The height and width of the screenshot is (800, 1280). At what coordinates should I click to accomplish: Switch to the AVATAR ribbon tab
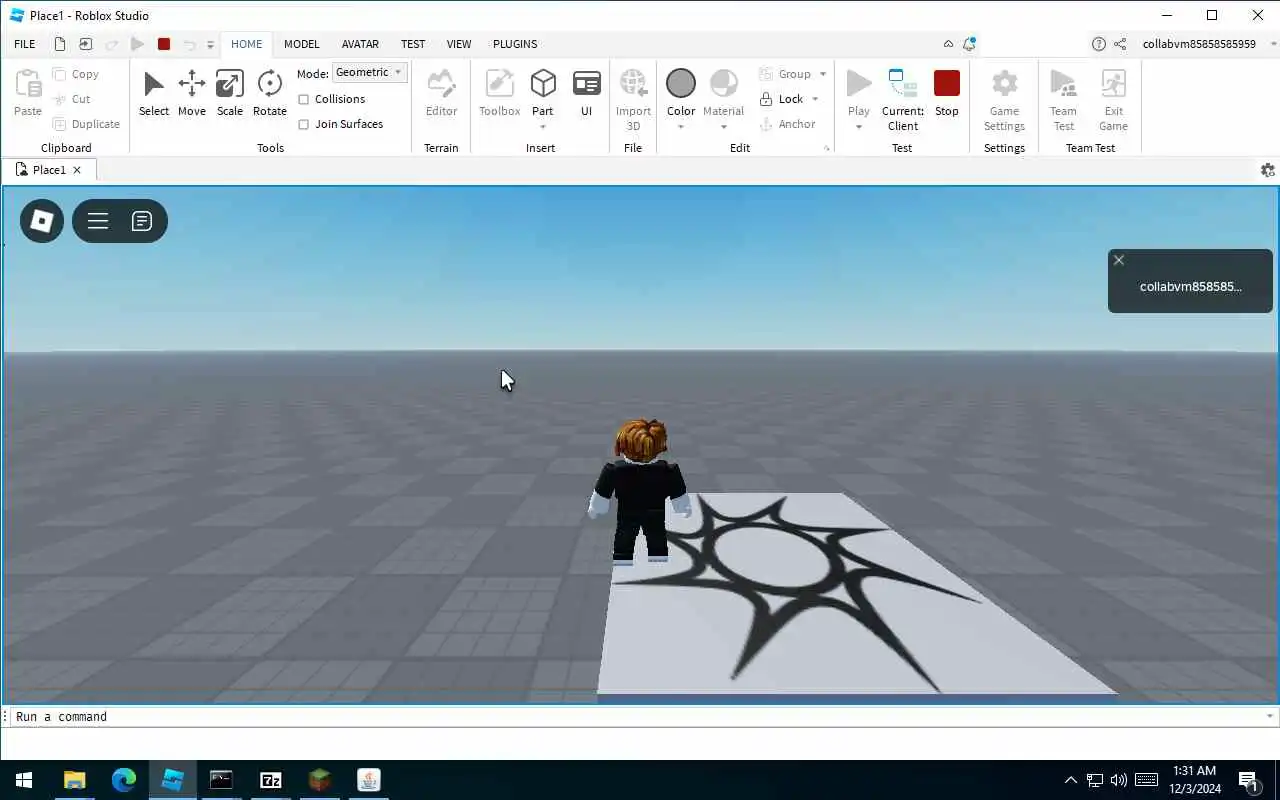tap(360, 44)
